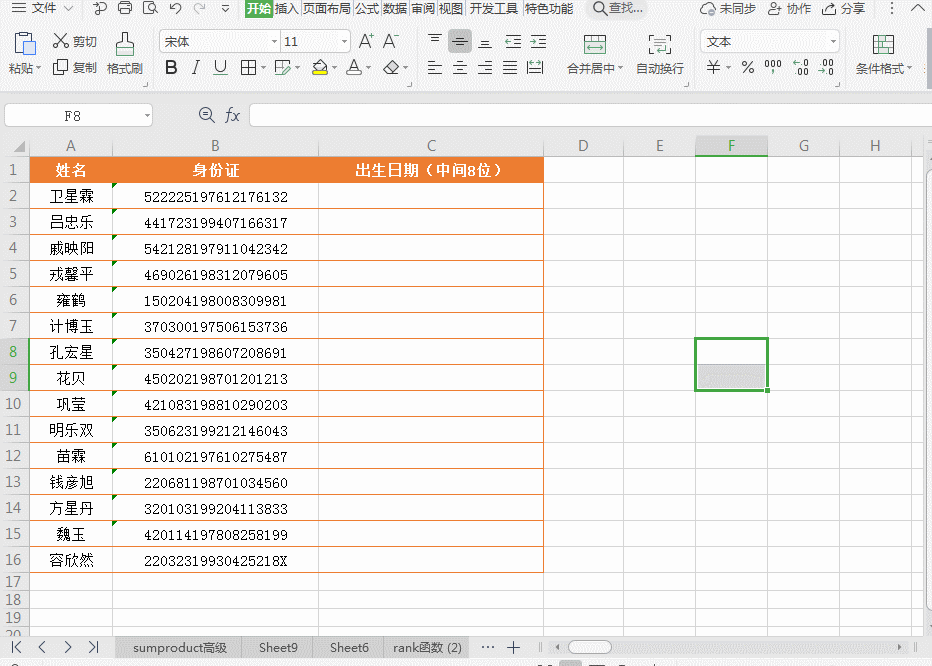Center text horizontally
Viewport: 932px width, 666px height.
click(x=459, y=68)
